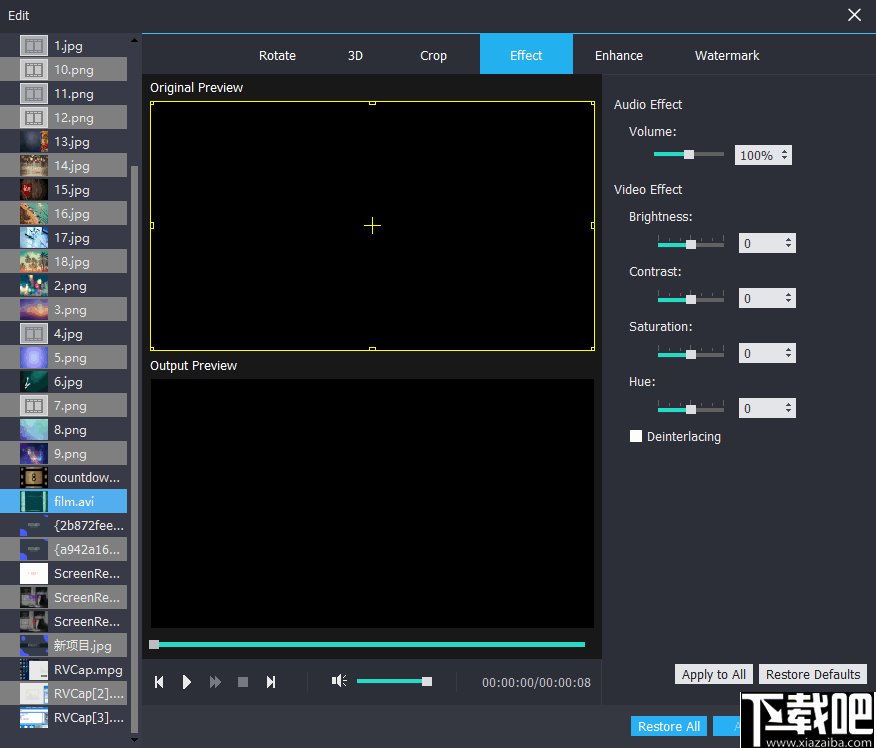Jump to the next frame
This screenshot has width=876, height=748.
click(x=271, y=681)
